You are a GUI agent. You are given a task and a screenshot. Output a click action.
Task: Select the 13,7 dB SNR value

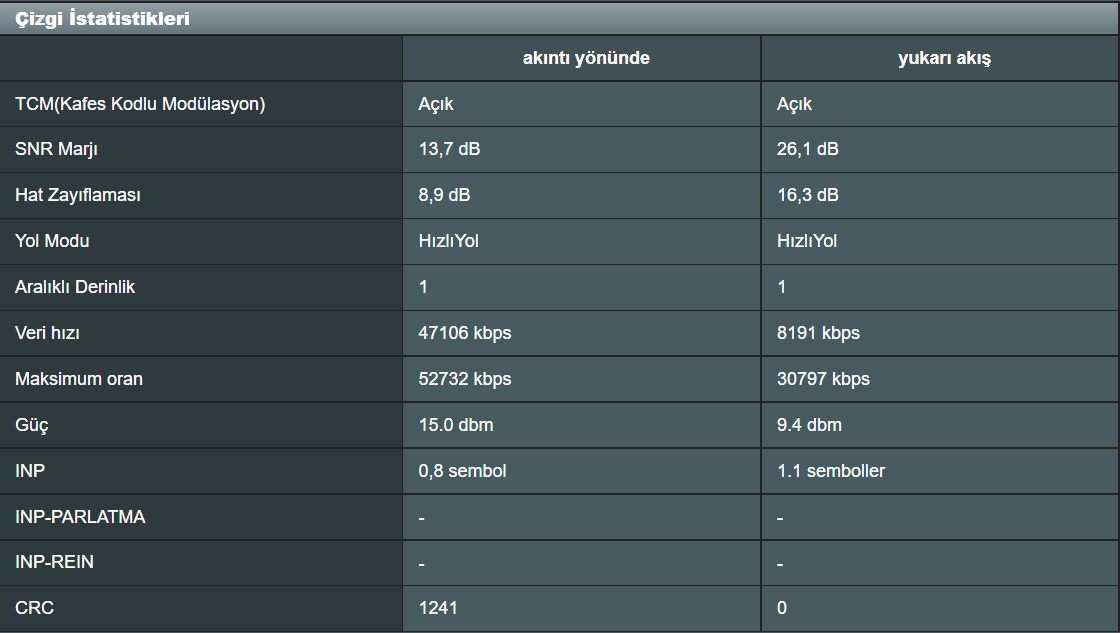[449, 150]
